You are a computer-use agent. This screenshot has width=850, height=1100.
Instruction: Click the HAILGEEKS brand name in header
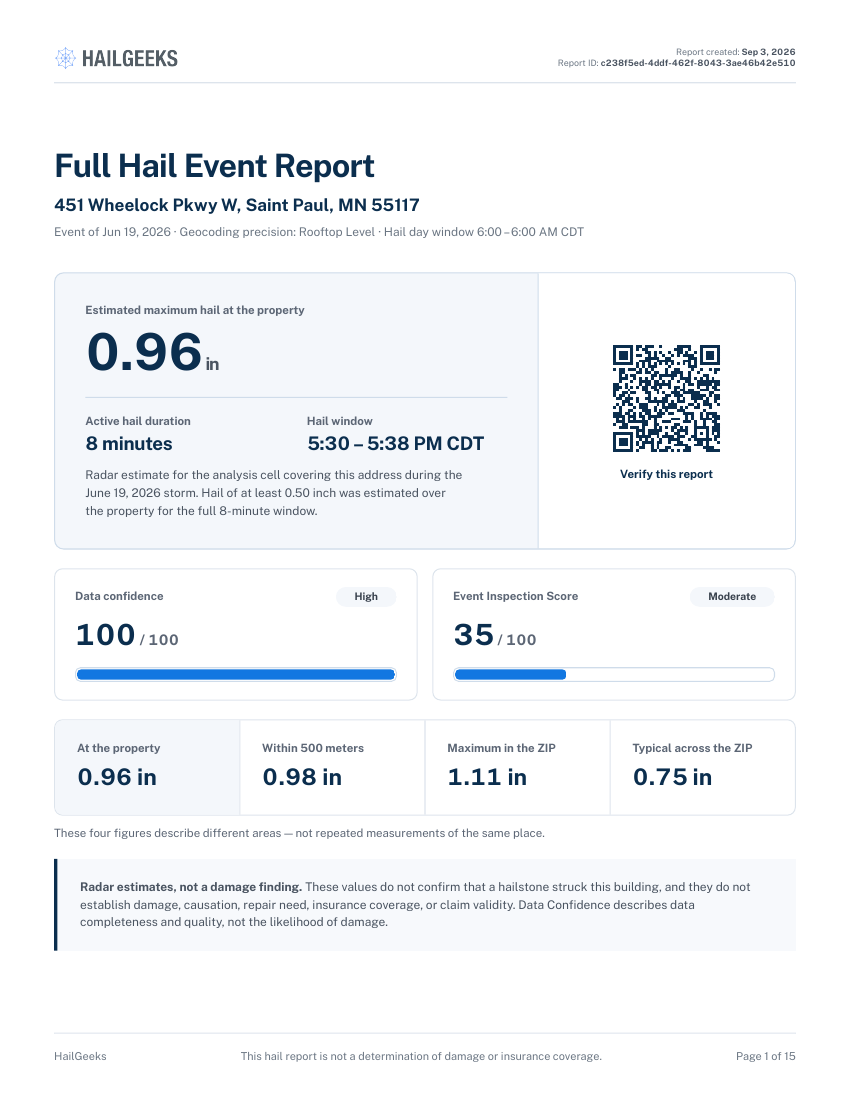click(x=130, y=59)
